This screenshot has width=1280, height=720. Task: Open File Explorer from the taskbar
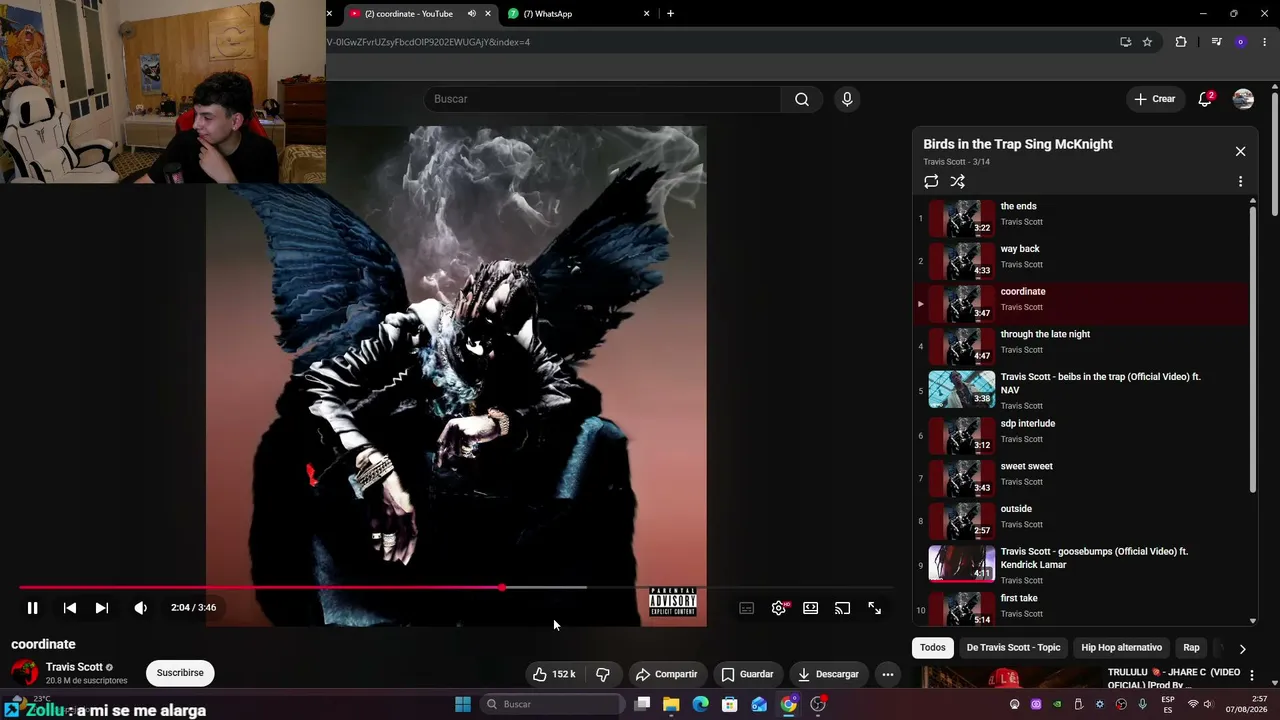click(671, 704)
